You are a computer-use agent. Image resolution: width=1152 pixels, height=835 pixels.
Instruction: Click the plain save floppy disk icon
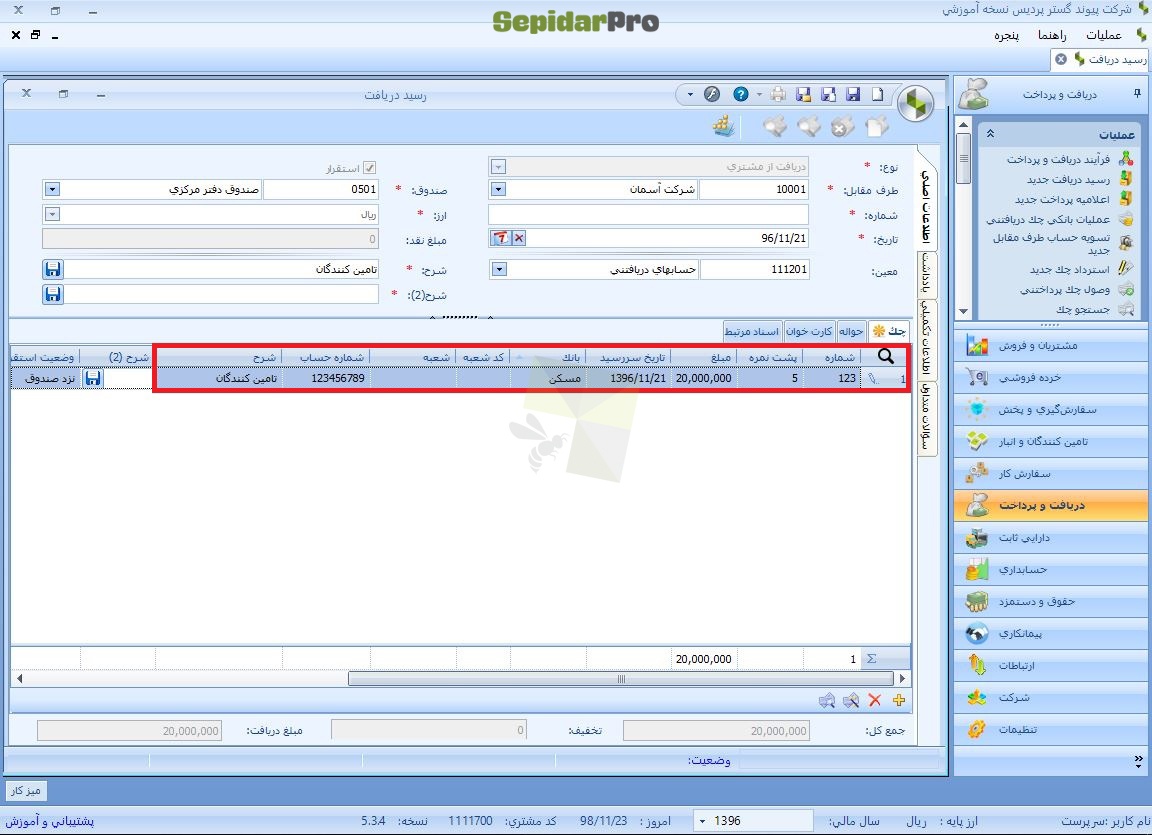853,94
